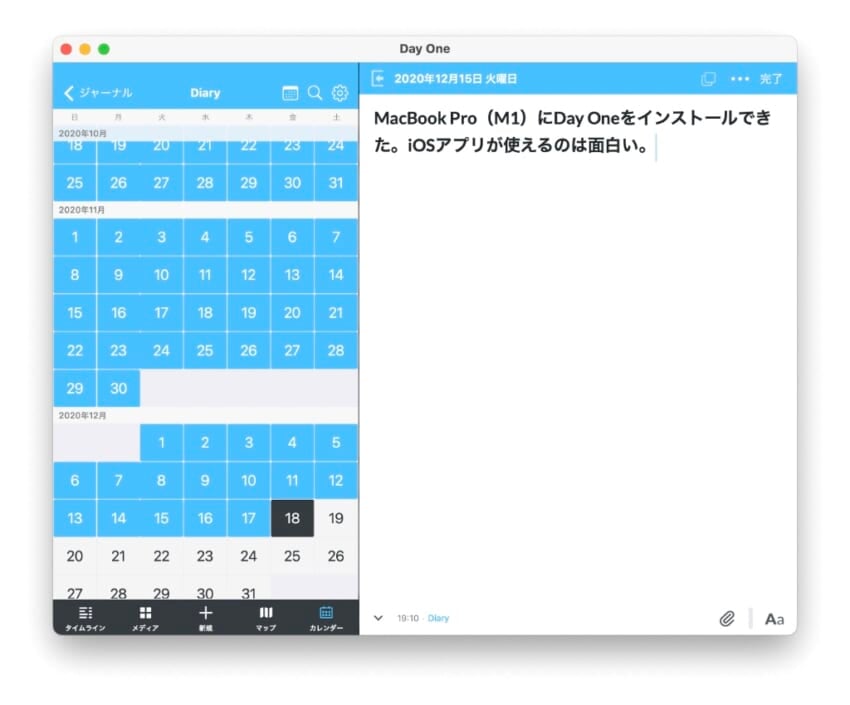Collapse the entry panel using arrow icon
The image size is (850, 705).
coord(378,78)
